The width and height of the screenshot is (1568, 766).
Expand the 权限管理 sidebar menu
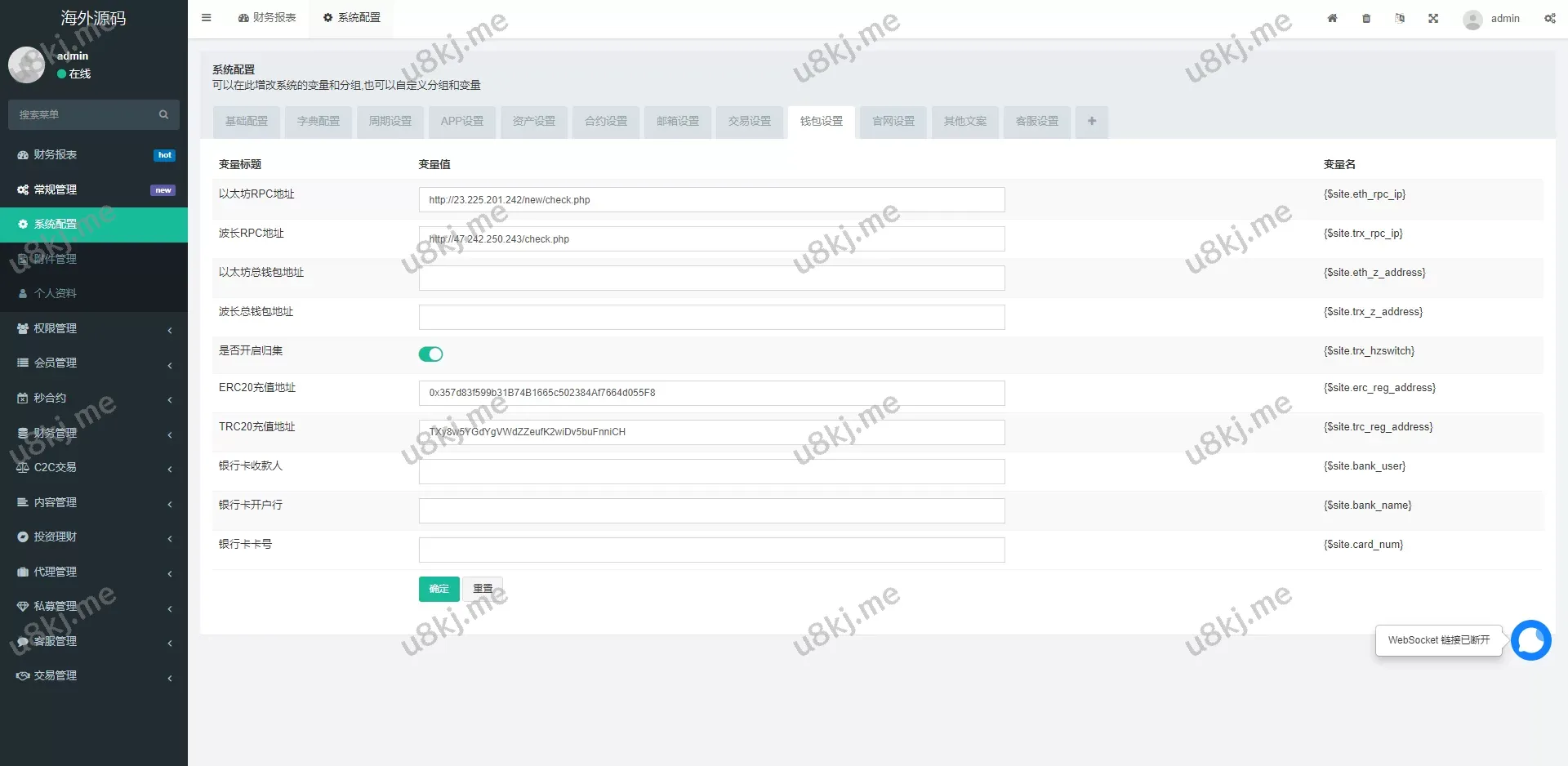[94, 328]
